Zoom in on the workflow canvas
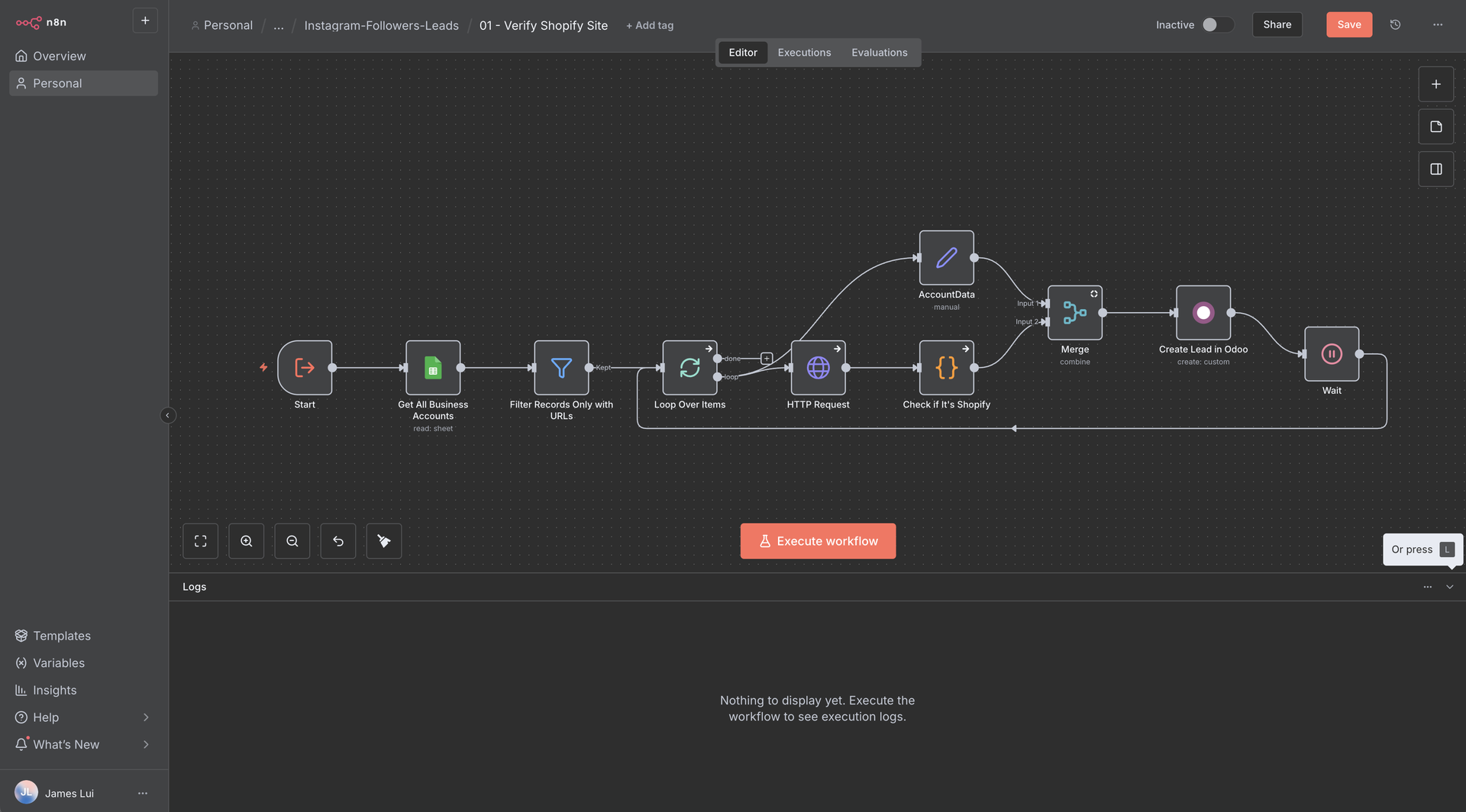The image size is (1466, 812). tap(247, 541)
